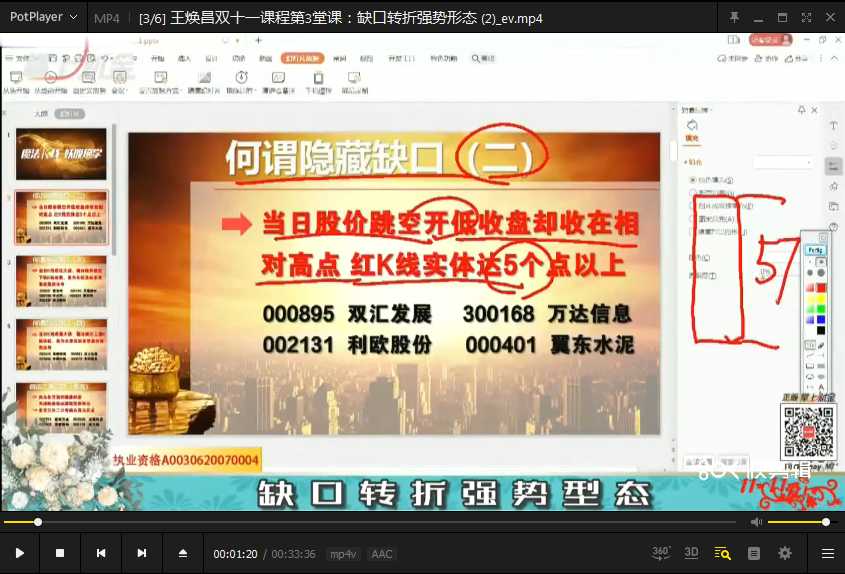Screen dimensions: 845x574
Task: Click the AAC audio codec label
Action: point(381,554)
